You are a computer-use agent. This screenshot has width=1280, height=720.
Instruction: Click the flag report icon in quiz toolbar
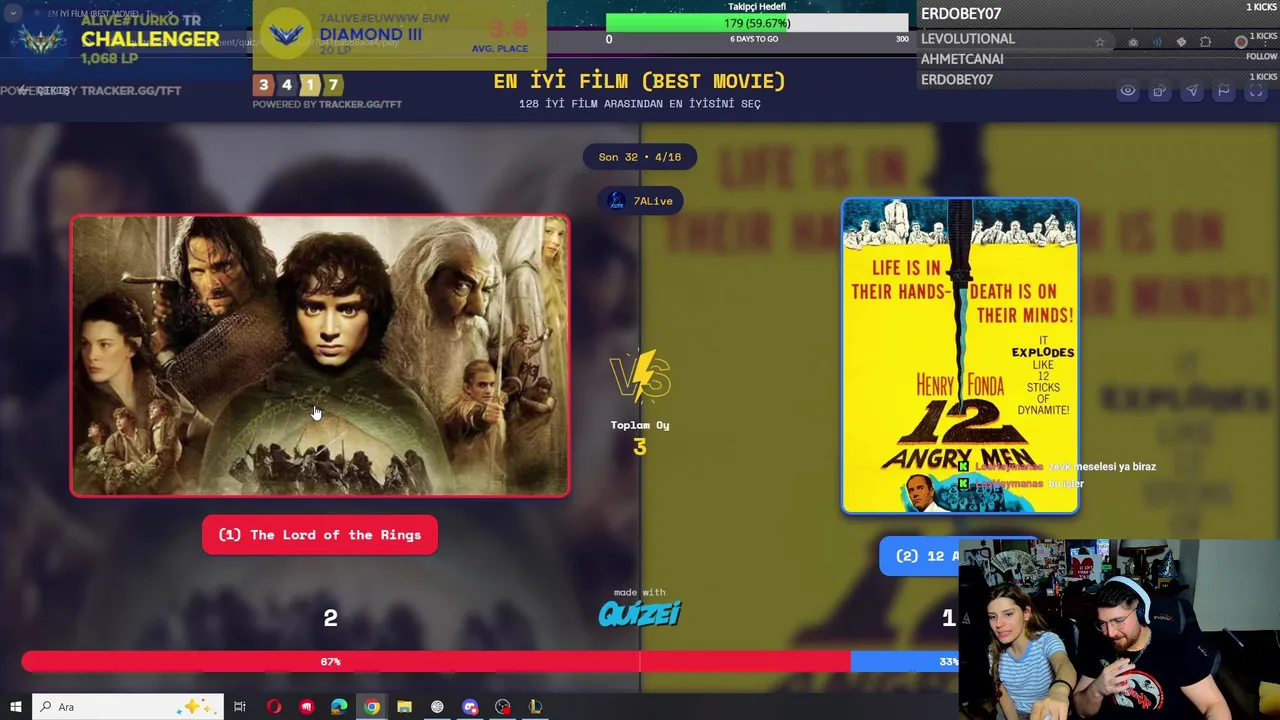1223,91
